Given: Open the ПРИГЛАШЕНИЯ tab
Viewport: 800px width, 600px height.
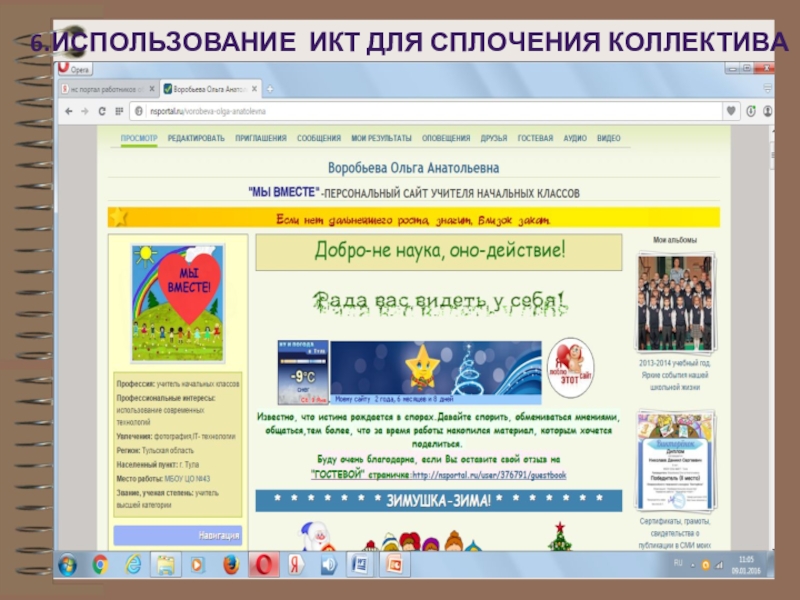Looking at the screenshot, I should coord(261,138).
